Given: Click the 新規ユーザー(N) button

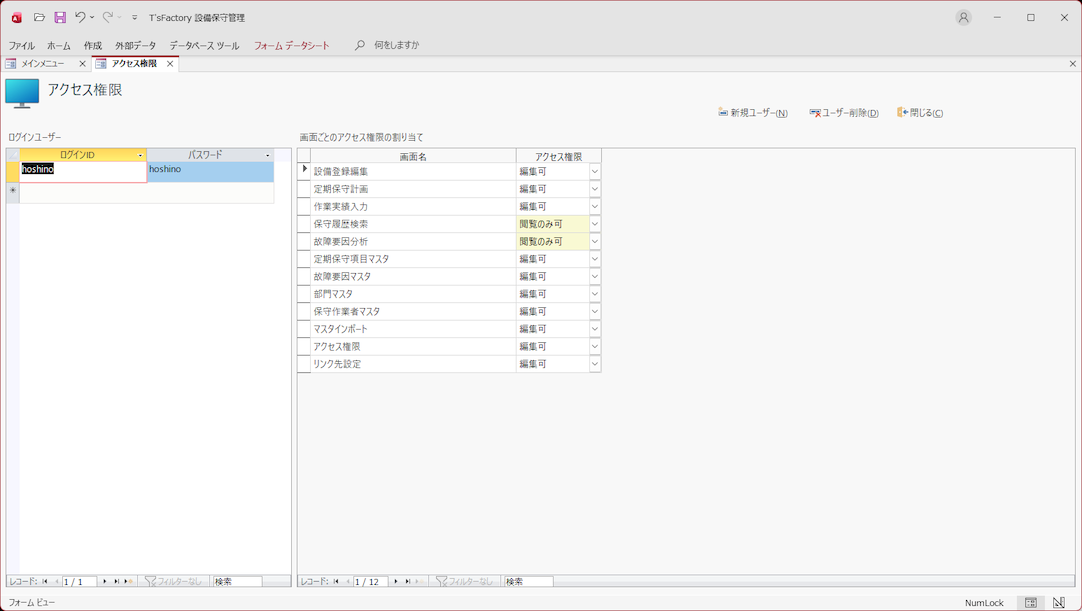Looking at the screenshot, I should tap(753, 113).
